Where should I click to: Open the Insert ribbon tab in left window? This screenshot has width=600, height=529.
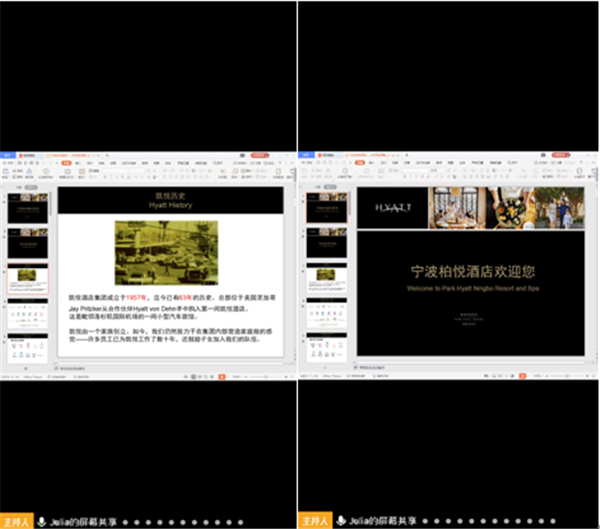[x=78, y=163]
